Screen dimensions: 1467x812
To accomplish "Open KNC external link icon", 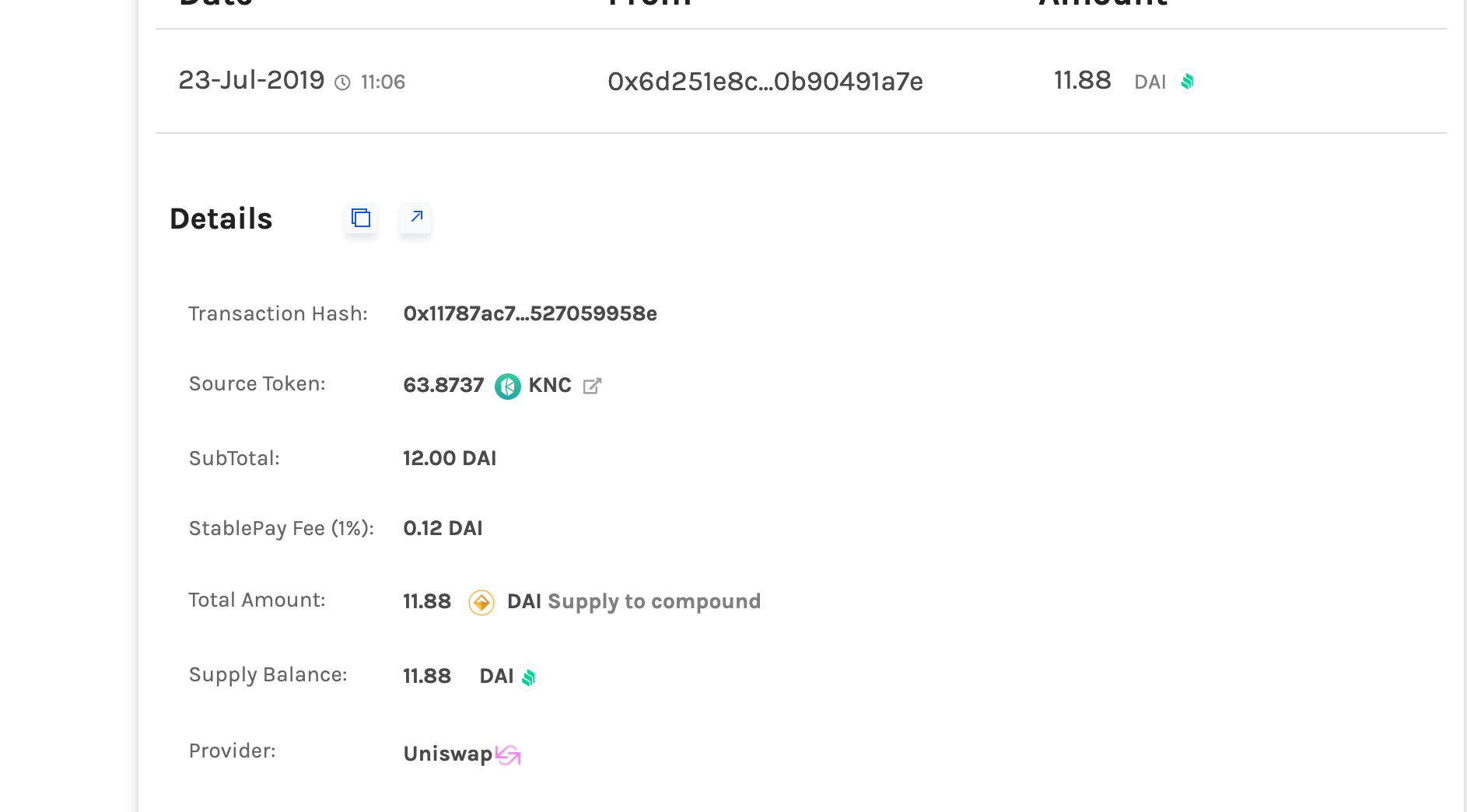I will click(592, 386).
